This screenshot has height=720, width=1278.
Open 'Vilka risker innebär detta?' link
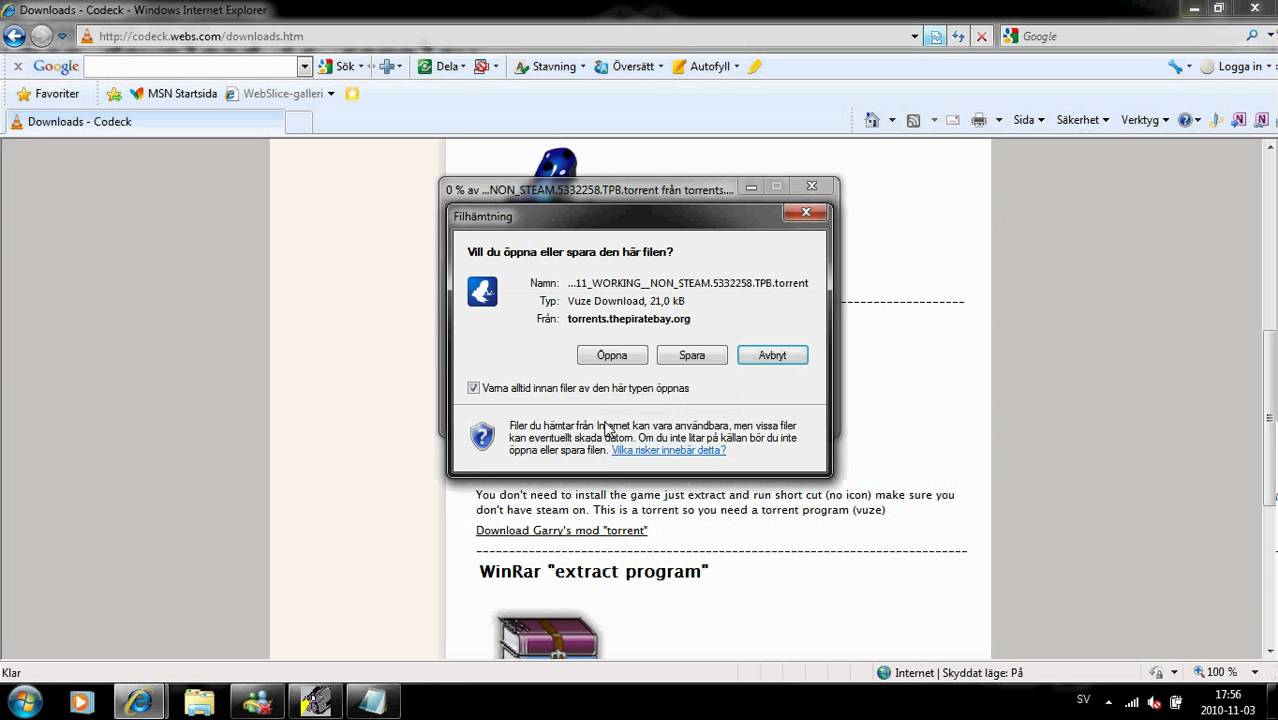(669, 450)
